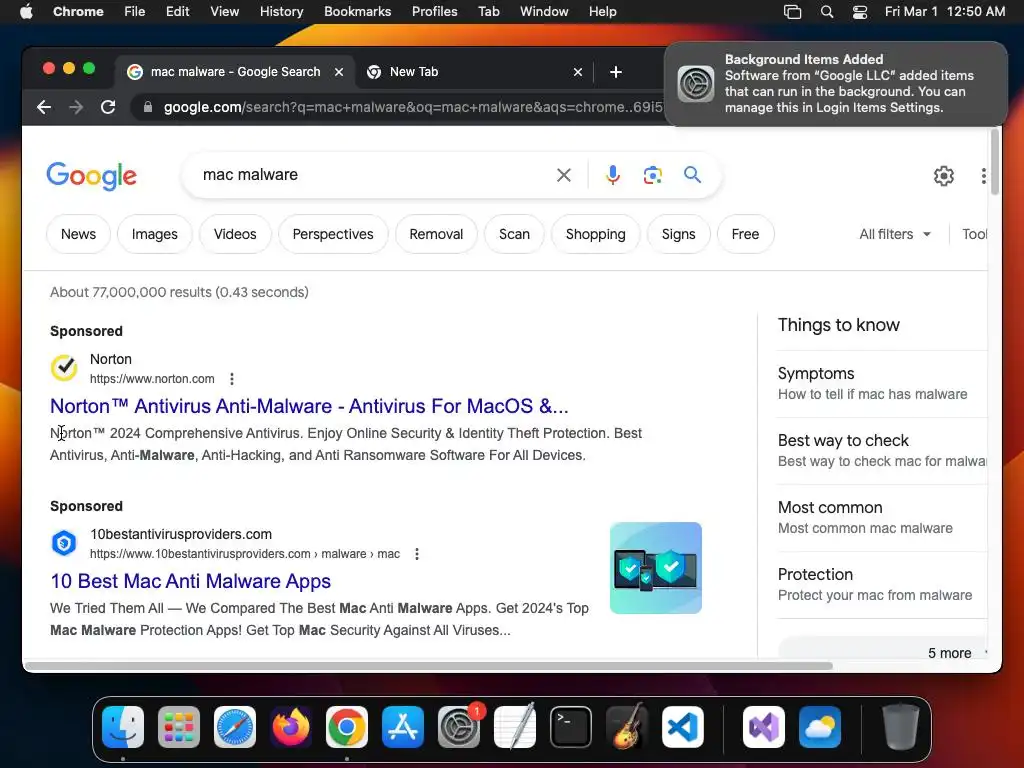
Task: Click the blue magnifier search button
Action: pos(692,174)
